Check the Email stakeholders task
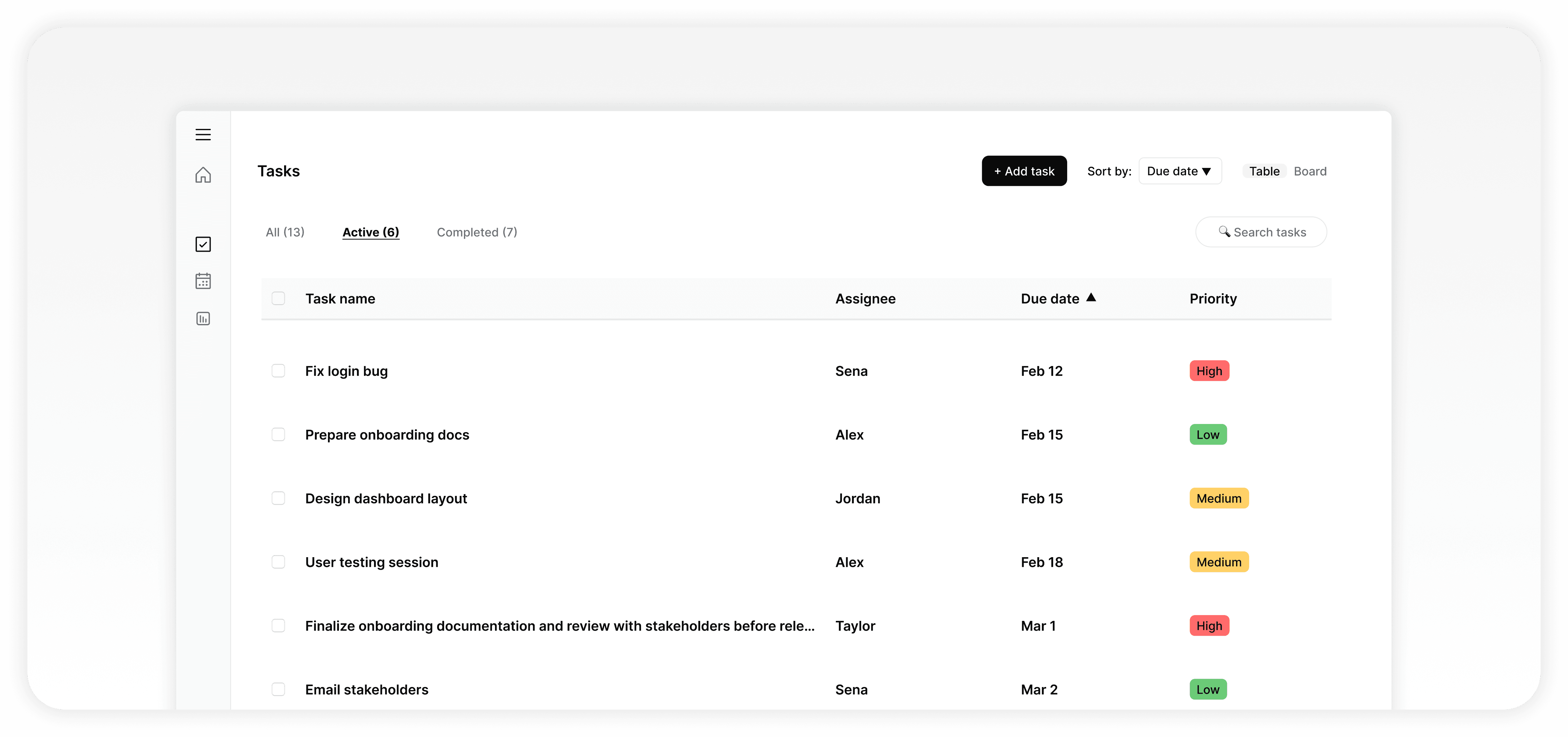1568x737 pixels. (278, 689)
